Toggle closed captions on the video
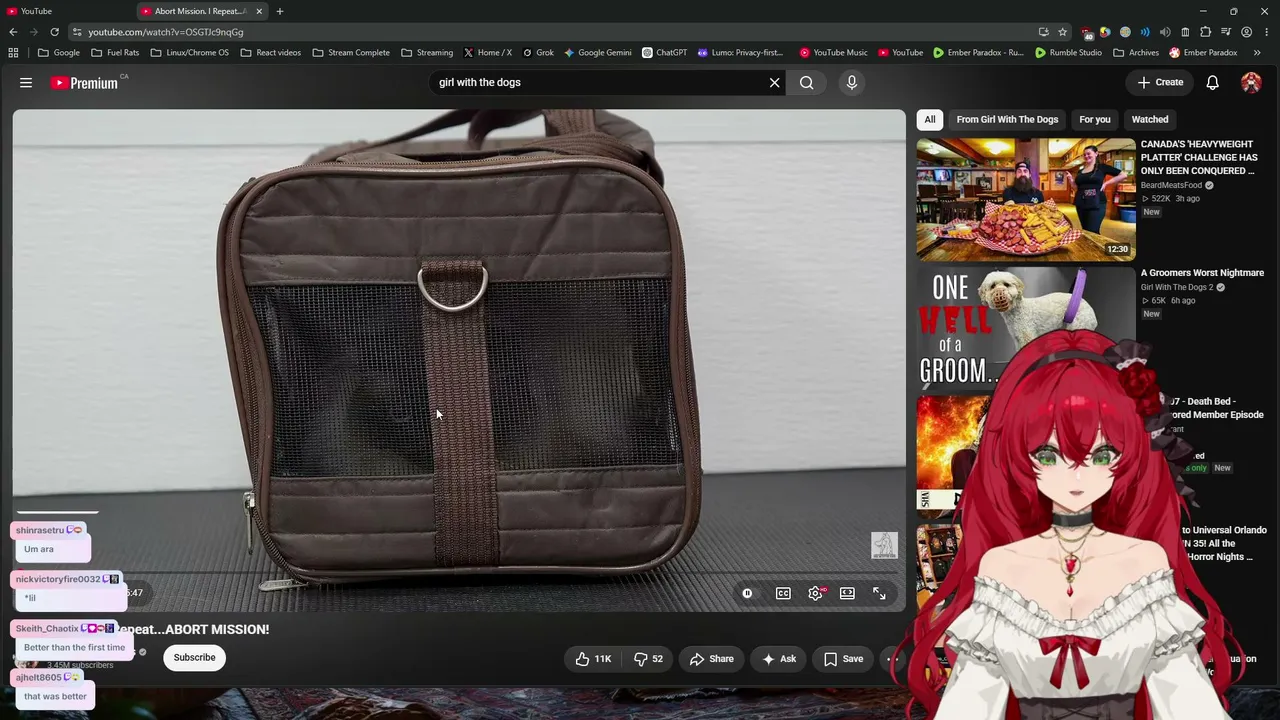 coord(783,593)
